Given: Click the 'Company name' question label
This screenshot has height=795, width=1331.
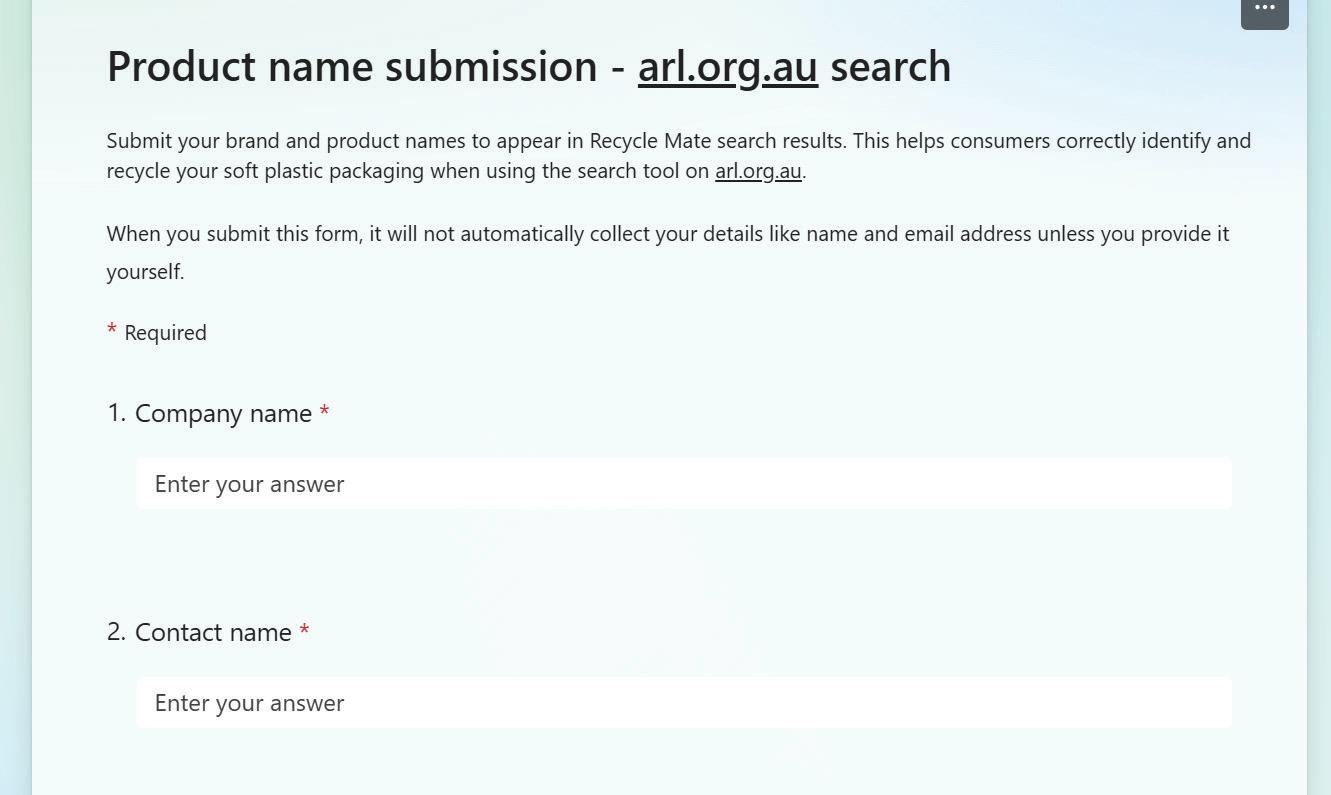Looking at the screenshot, I should coord(223,413).
